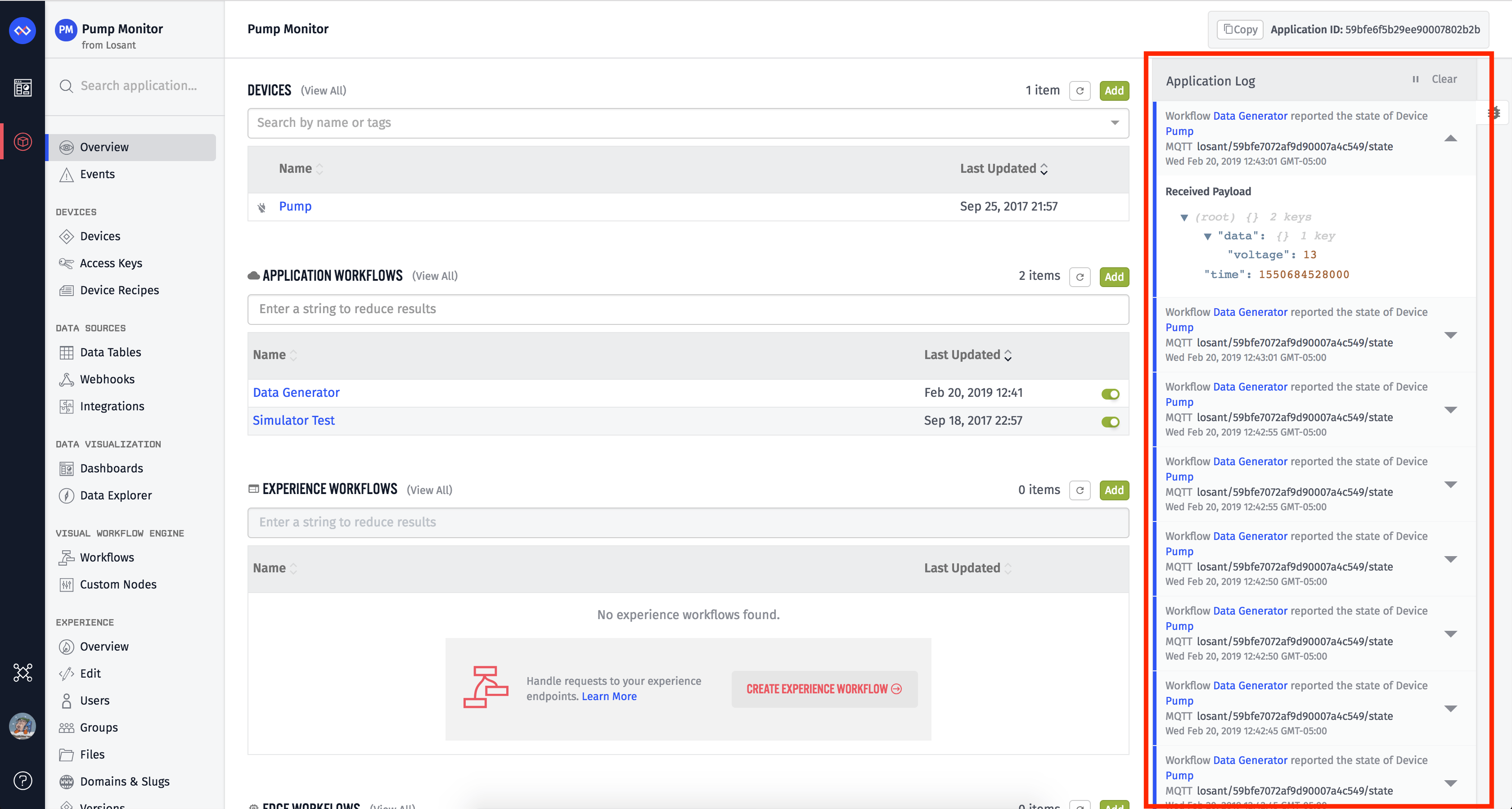The width and height of the screenshot is (1512, 809).
Task: Copy the Application ID
Action: (x=1240, y=29)
